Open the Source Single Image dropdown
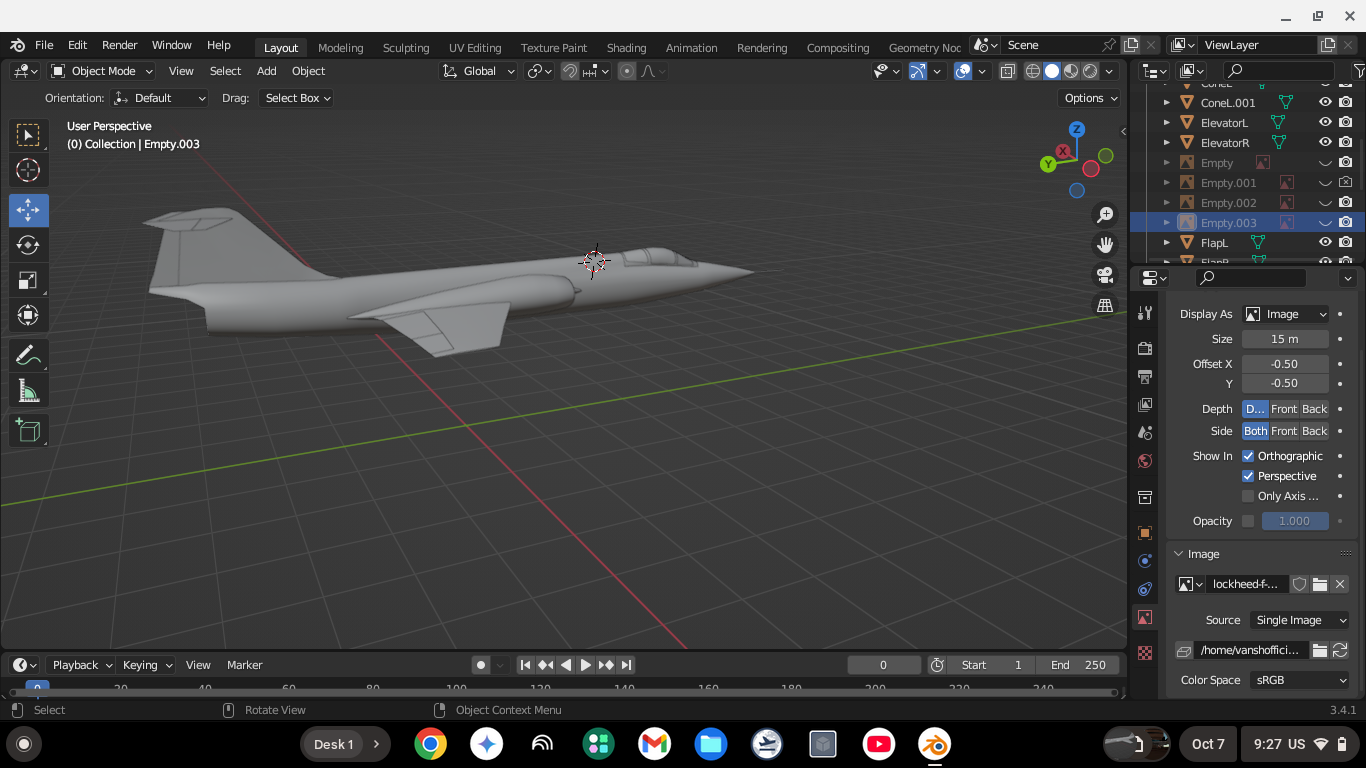This screenshot has width=1366, height=768. pyautogui.click(x=1300, y=620)
